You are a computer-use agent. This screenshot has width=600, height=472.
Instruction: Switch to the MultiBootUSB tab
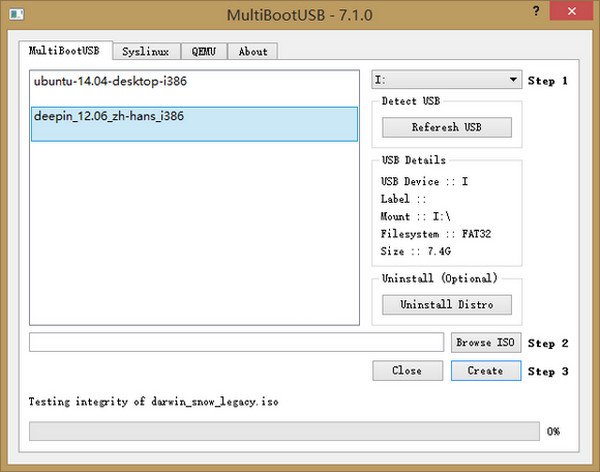click(65, 51)
